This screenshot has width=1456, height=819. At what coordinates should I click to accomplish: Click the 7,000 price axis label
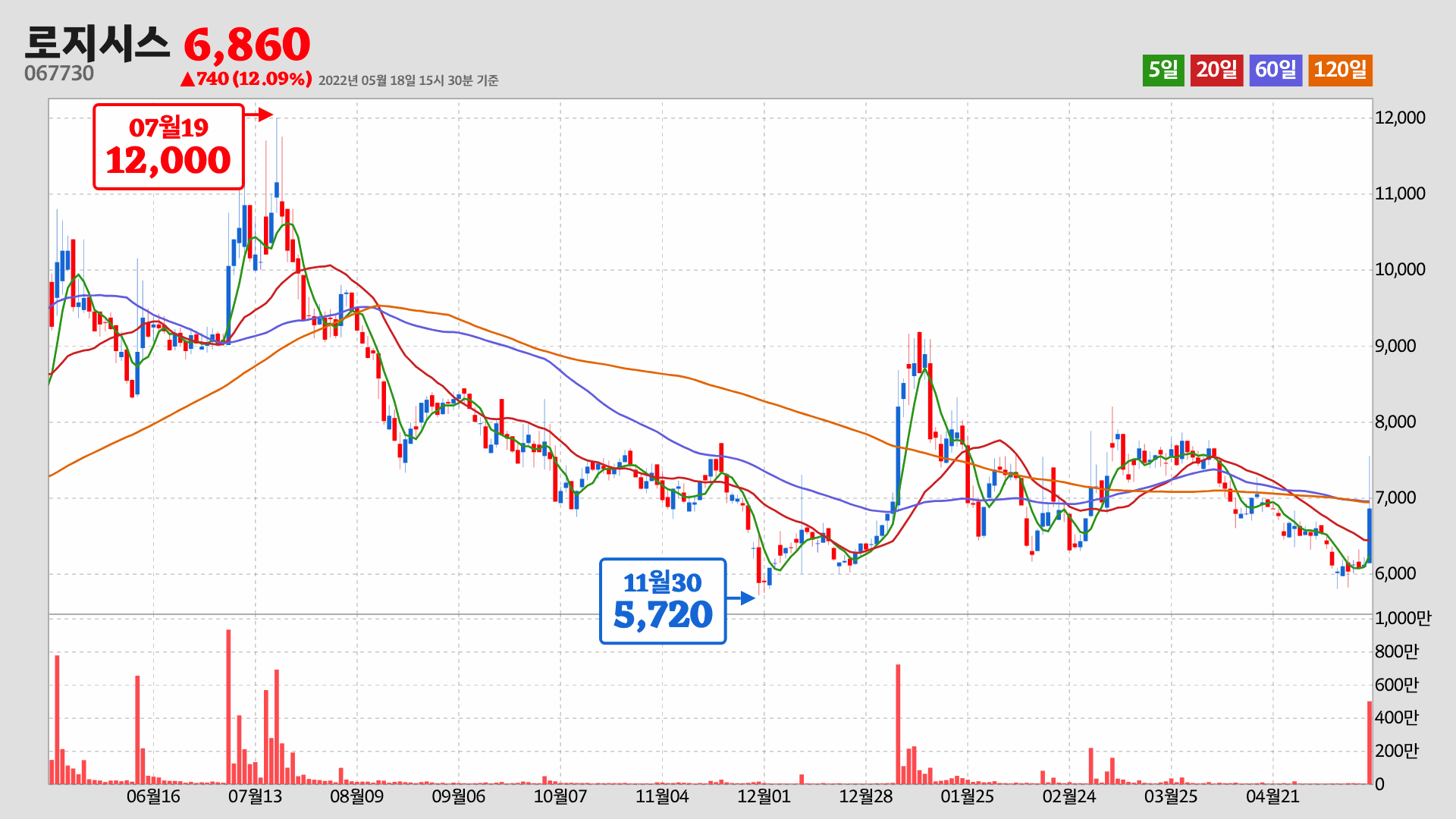pyautogui.click(x=1395, y=497)
